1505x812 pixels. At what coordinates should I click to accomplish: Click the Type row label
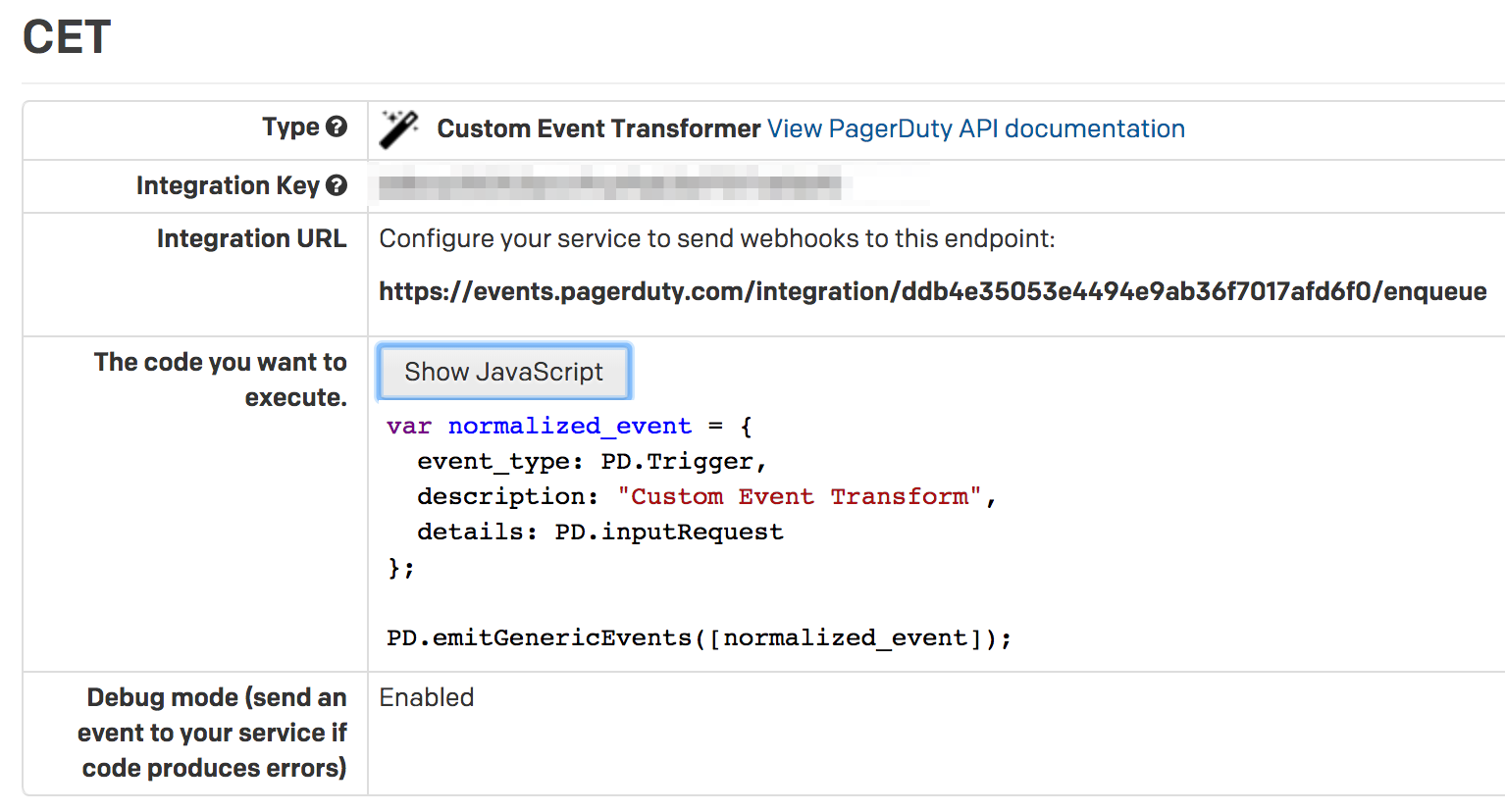click(290, 127)
